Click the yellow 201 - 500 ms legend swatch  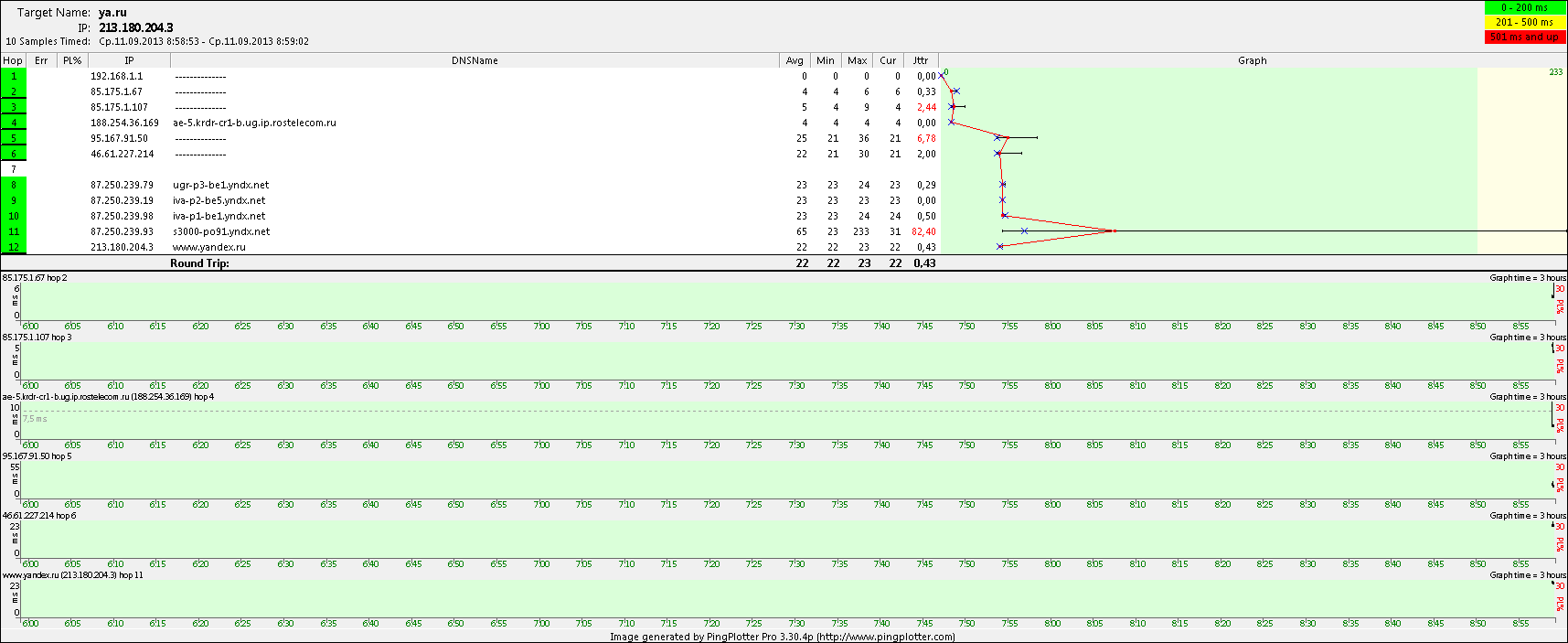[x=1524, y=22]
